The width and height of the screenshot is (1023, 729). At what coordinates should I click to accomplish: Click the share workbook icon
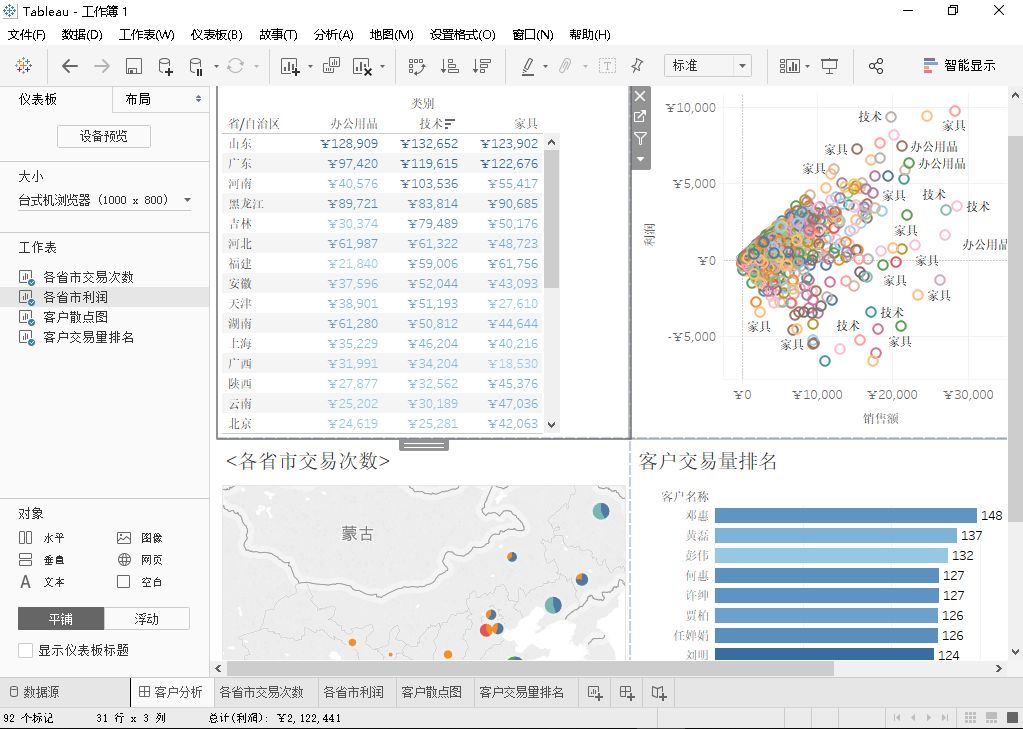[876, 66]
